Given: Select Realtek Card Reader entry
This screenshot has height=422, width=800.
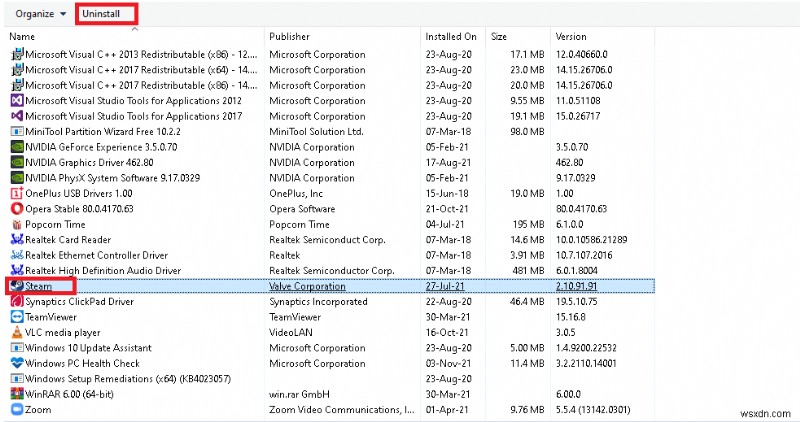Looking at the screenshot, I should point(68,239).
